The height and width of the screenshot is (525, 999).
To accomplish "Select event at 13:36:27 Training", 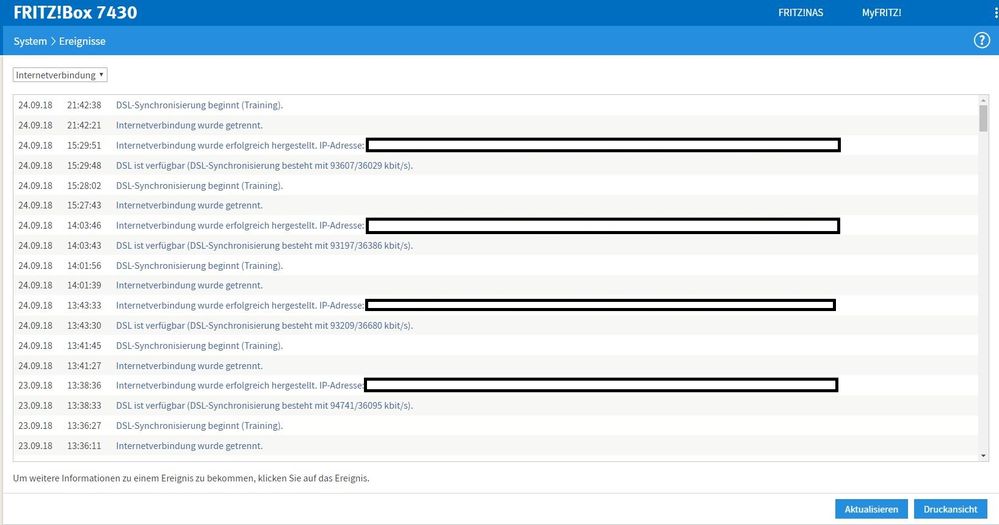I will click(496, 426).
